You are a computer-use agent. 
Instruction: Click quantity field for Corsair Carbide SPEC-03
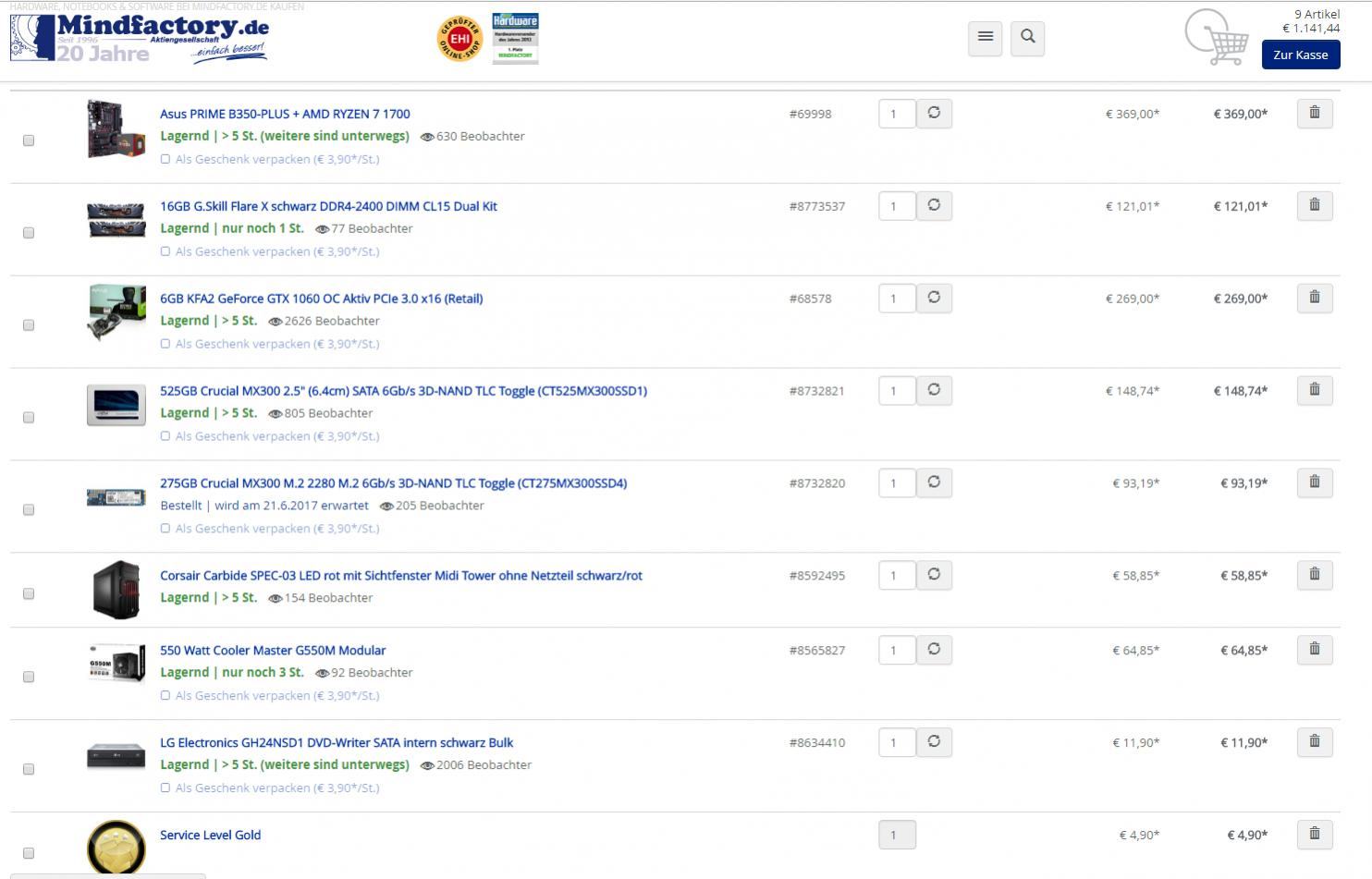[897, 576]
